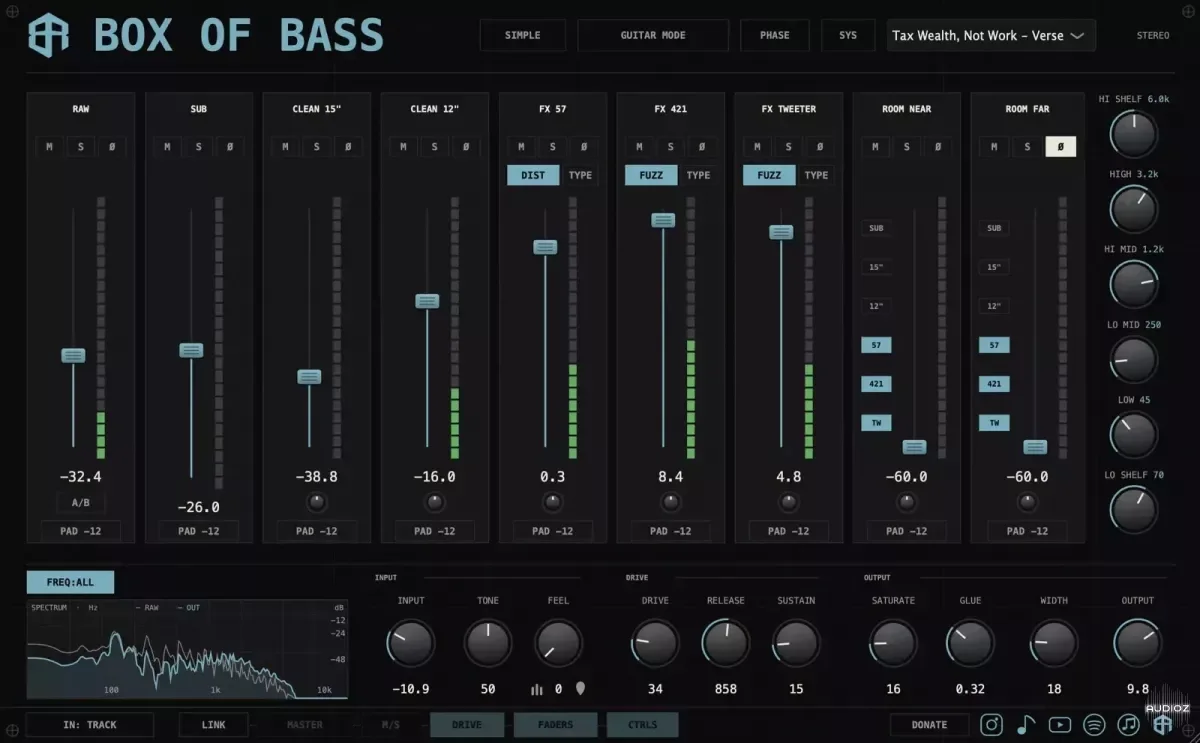Click the single music note social icon
This screenshot has width=1200, height=743.
click(x=1026, y=725)
